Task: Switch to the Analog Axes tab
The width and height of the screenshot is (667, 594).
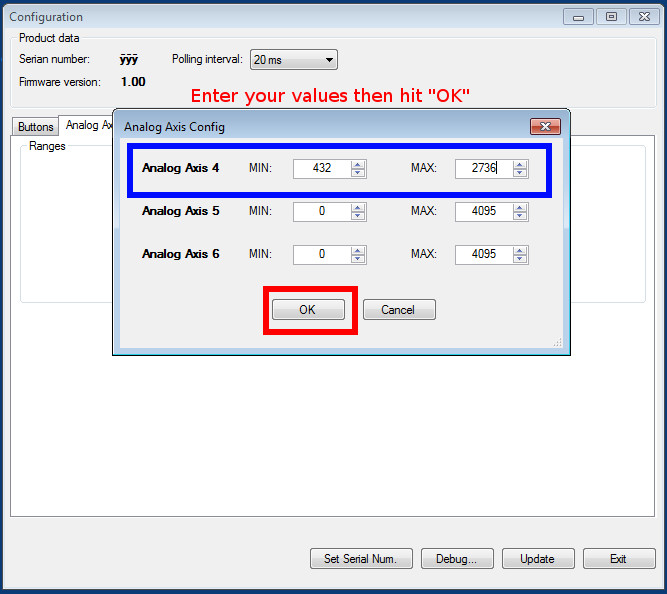Action: click(88, 125)
